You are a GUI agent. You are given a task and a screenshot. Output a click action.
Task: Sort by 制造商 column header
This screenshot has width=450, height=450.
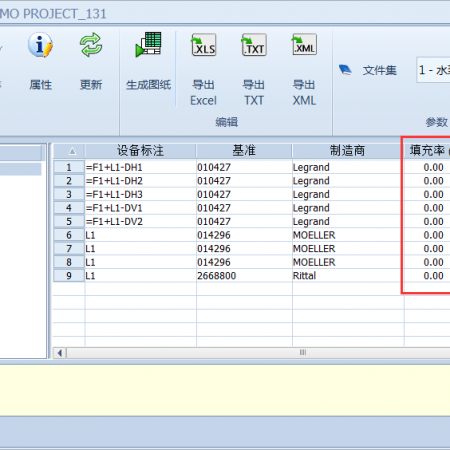[347, 151]
